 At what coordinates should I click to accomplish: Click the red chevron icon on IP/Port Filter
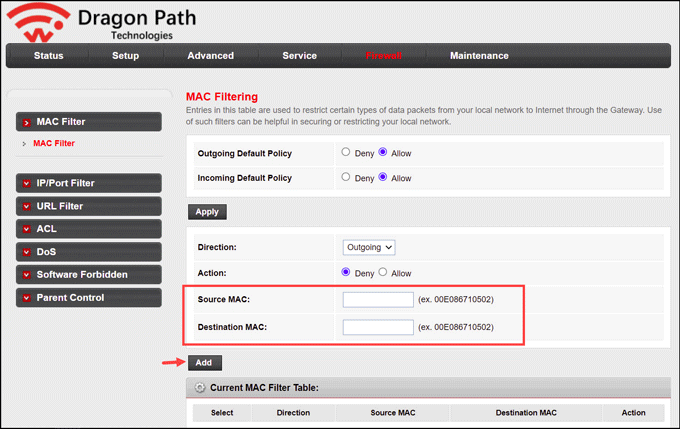click(x=27, y=183)
